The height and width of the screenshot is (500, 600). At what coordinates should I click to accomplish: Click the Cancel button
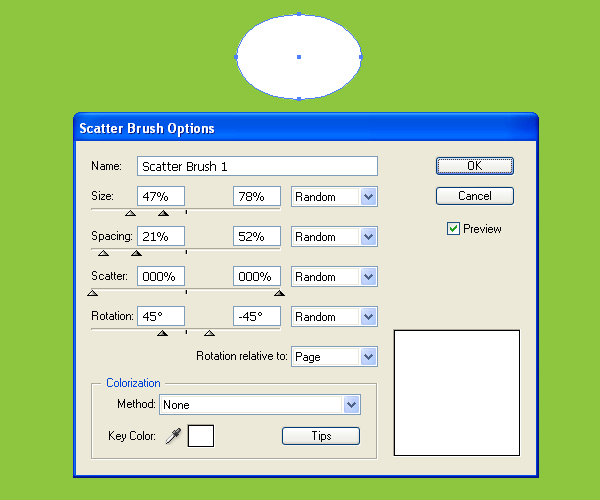click(474, 196)
